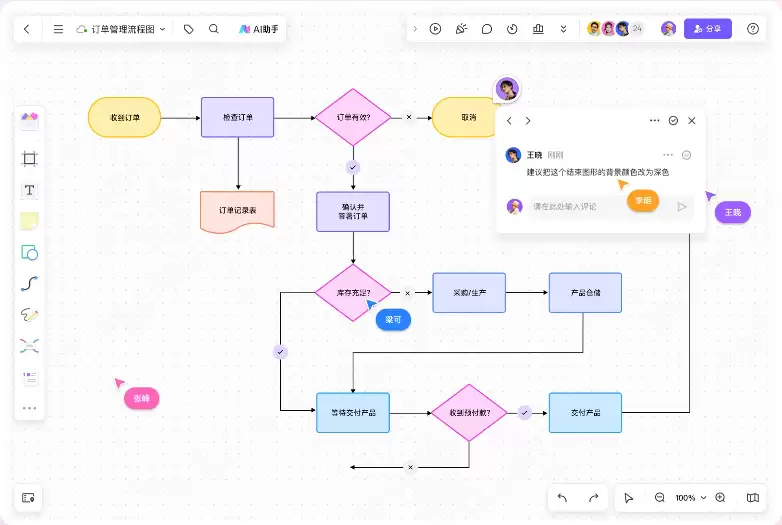Select the pen drawing tool
Image resolution: width=782 pixels, height=525 pixels.
[x=29, y=315]
